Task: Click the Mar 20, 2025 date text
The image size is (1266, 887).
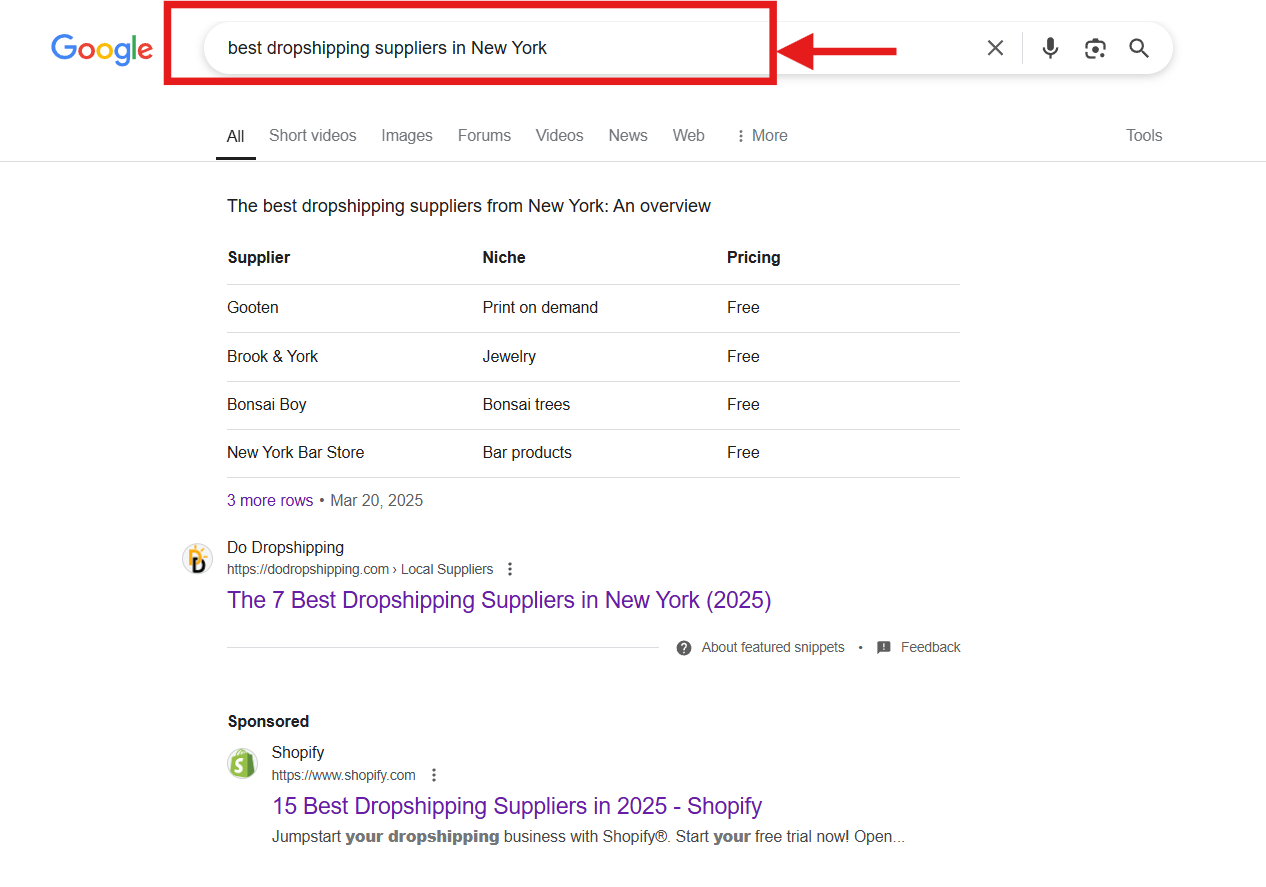Action: 377,500
